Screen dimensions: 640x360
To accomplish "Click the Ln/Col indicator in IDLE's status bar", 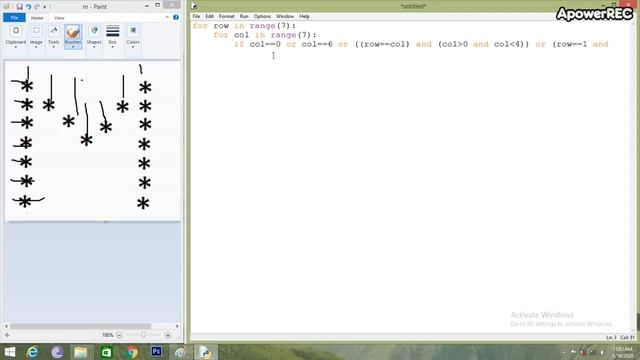I will (620, 338).
